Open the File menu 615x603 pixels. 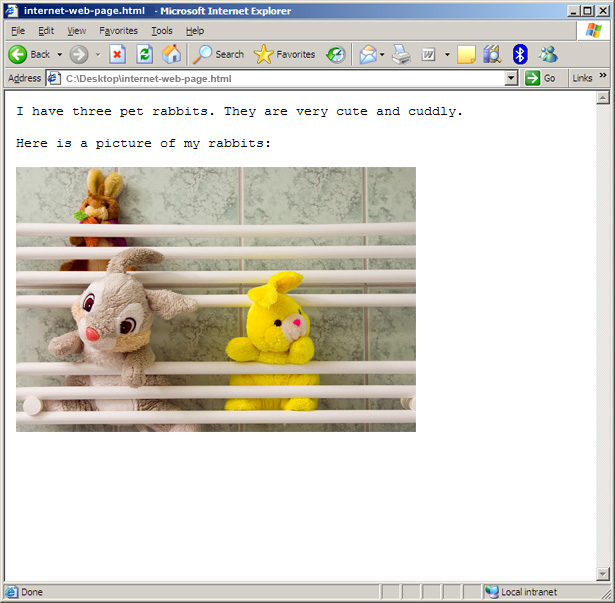pyautogui.click(x=18, y=31)
